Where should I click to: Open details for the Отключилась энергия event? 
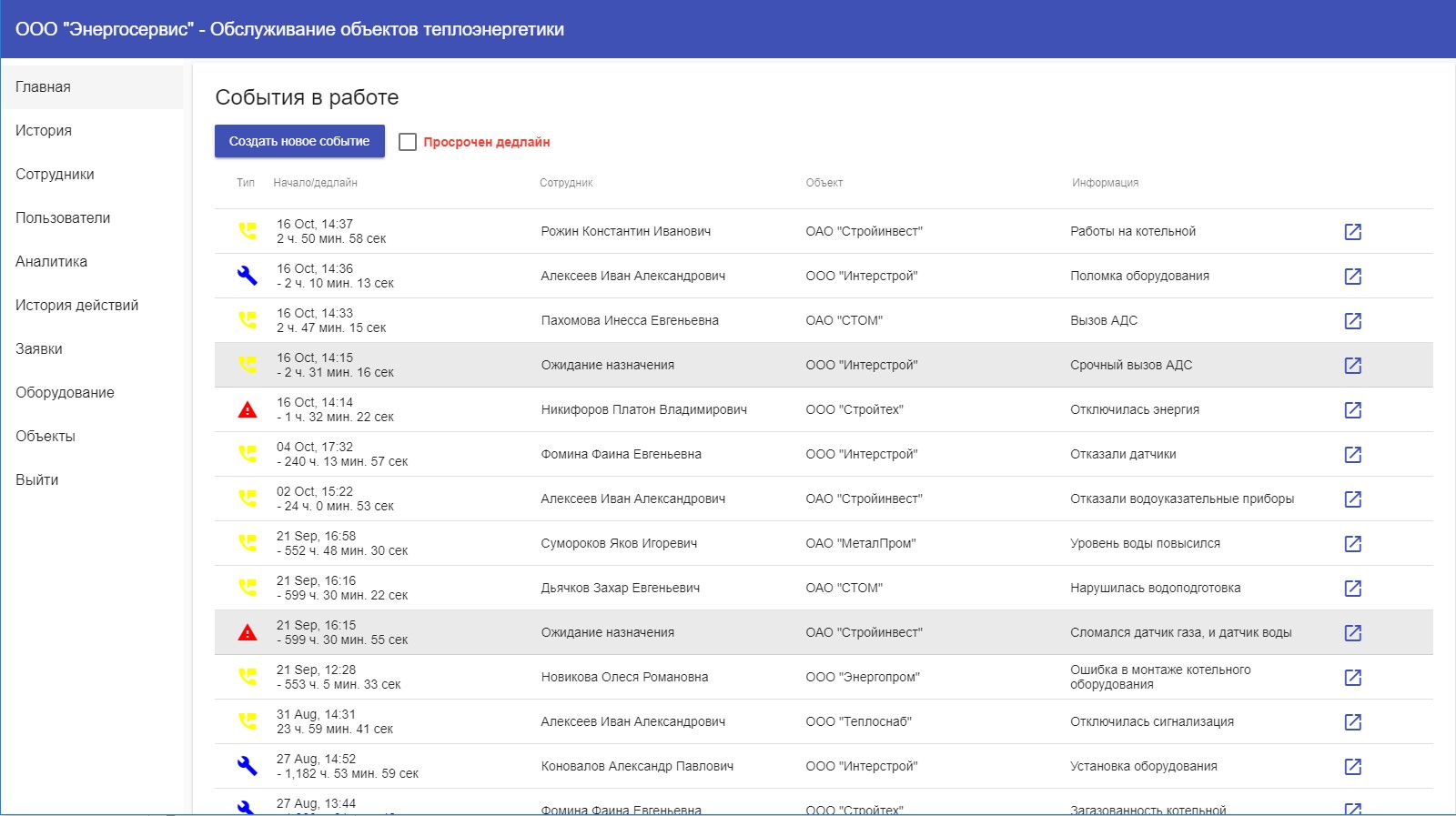click(1353, 410)
